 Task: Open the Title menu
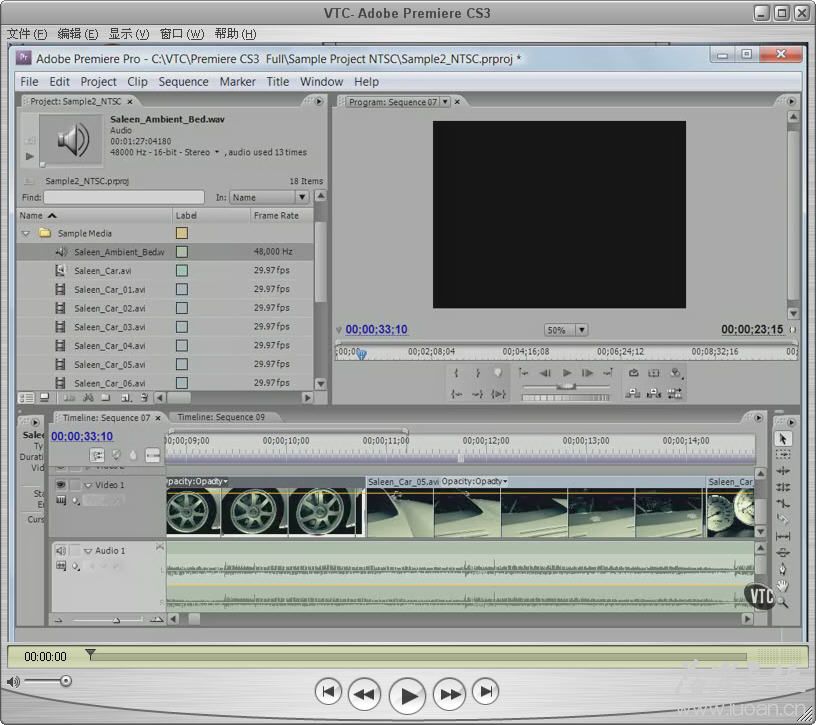tap(277, 82)
